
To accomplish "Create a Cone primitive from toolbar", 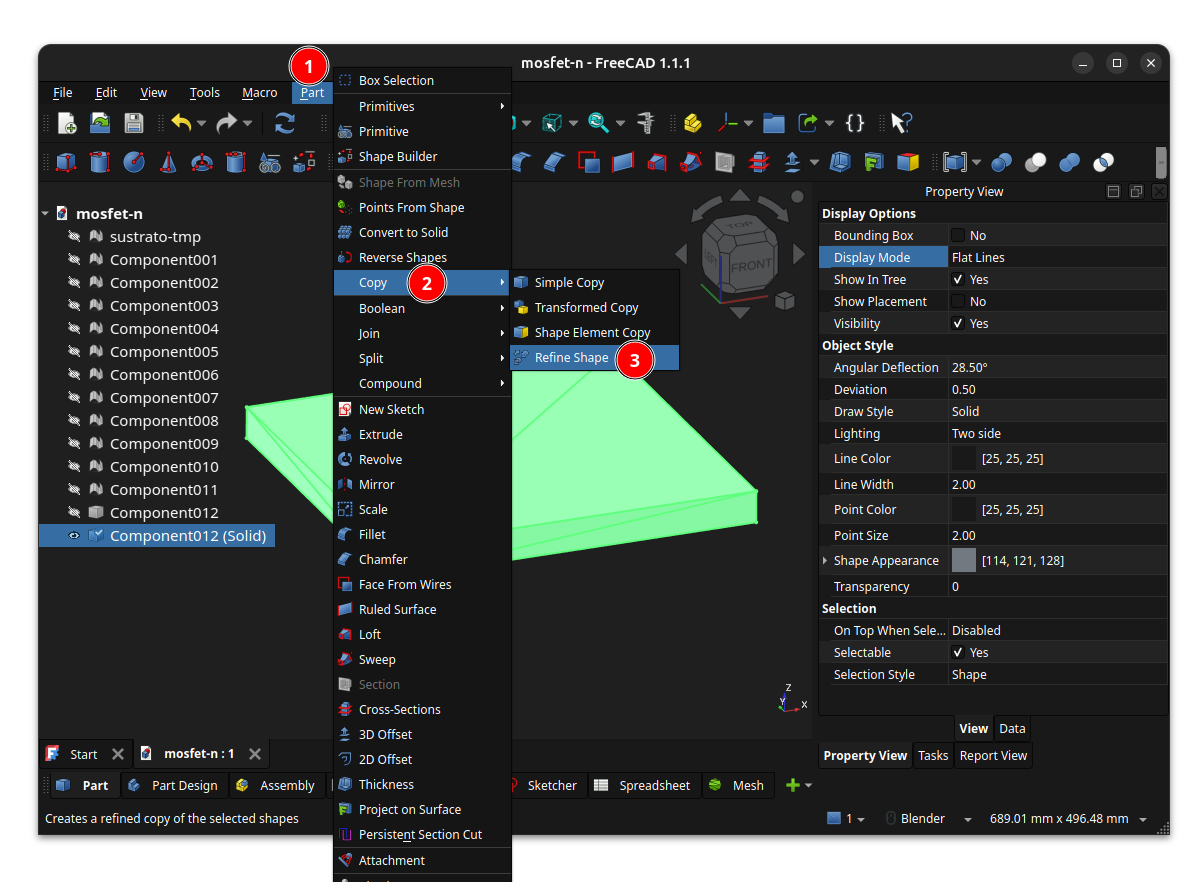I will (x=168, y=162).
